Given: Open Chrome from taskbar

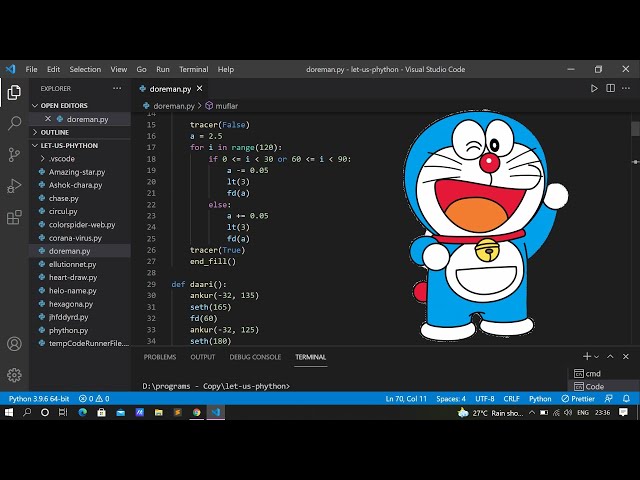Looking at the screenshot, I should coord(197,413).
